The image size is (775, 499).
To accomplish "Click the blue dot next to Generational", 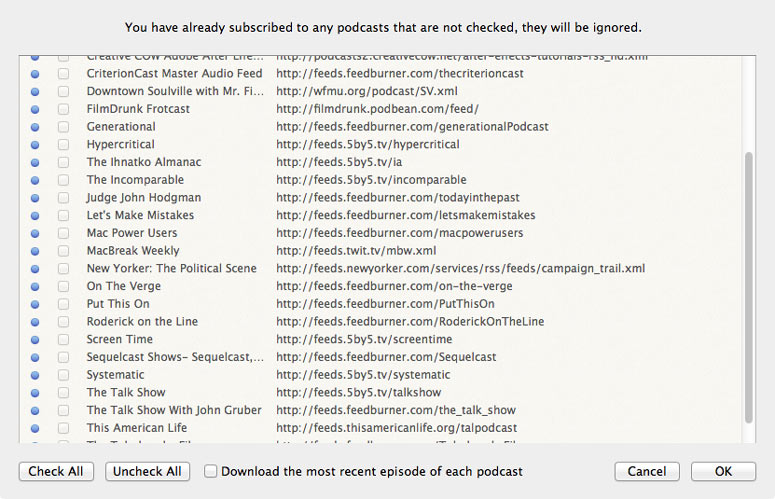I will pos(35,127).
